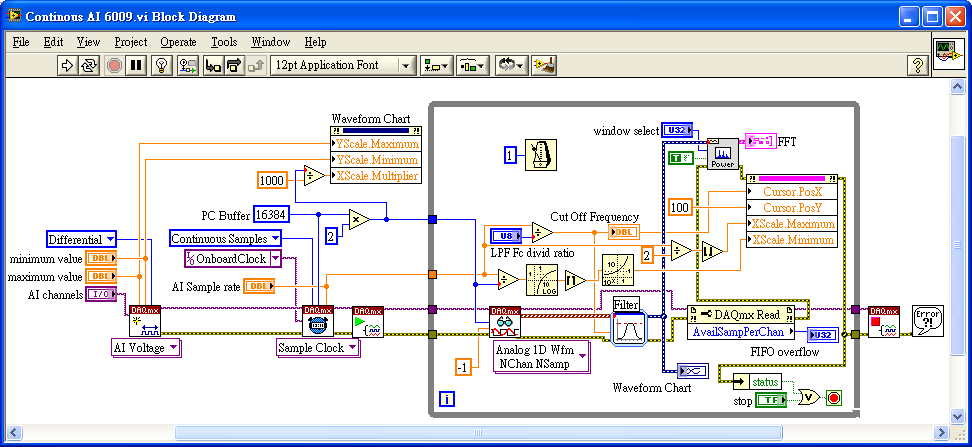972x447 pixels.
Task: Open the Operate menu
Action: point(179,42)
